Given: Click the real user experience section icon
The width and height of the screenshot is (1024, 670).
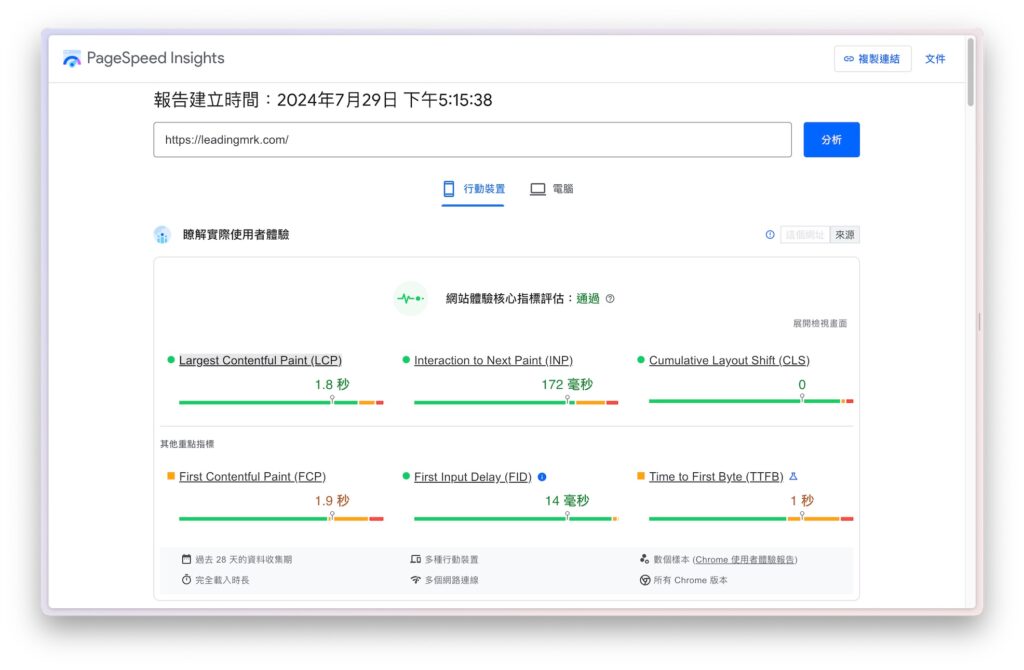Looking at the screenshot, I should 162,234.
